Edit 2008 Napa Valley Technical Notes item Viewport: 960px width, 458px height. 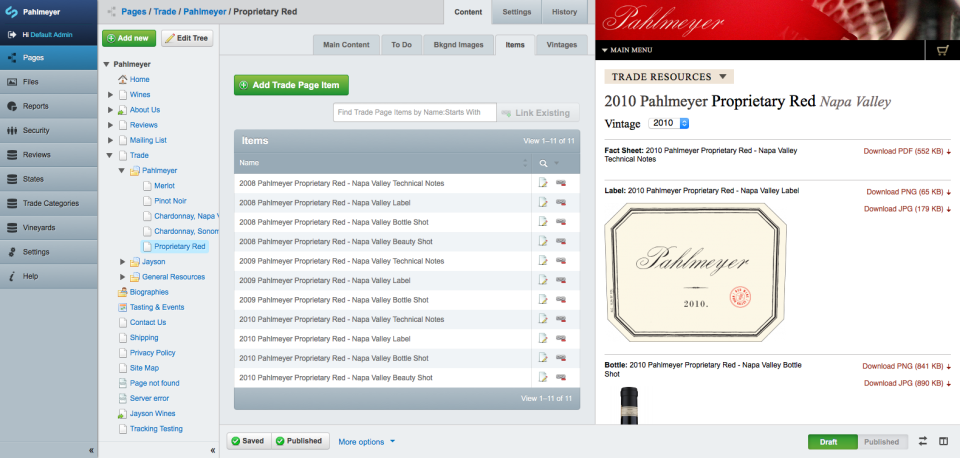[x=543, y=183]
